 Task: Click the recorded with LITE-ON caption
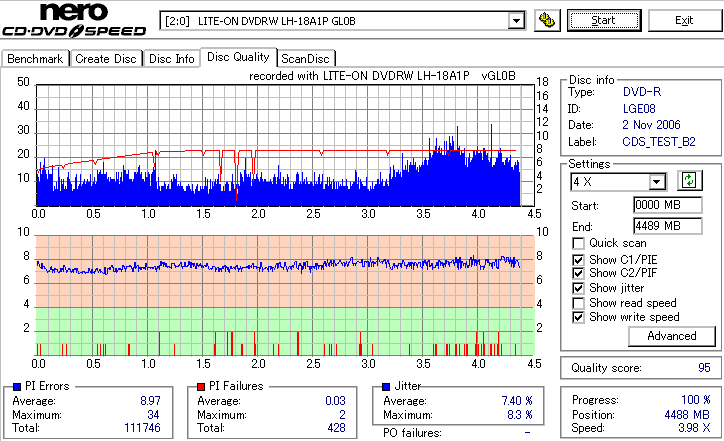[x=382, y=76]
